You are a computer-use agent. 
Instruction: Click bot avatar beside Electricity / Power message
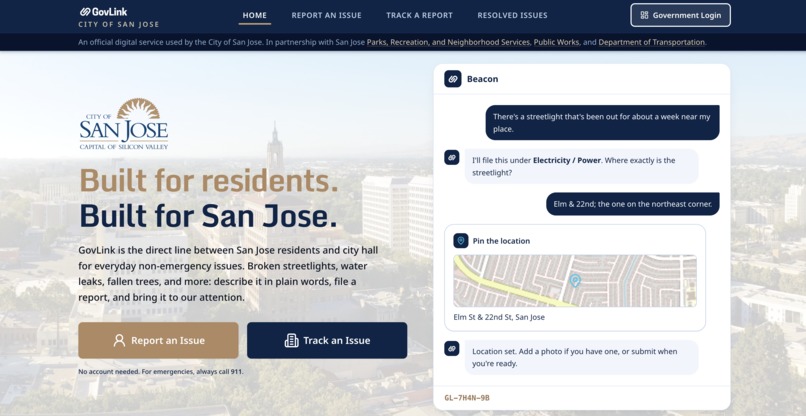pos(452,157)
